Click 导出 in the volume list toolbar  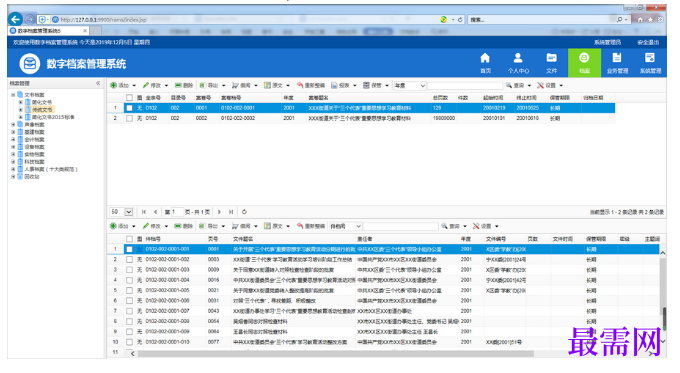pyautogui.click(x=209, y=85)
